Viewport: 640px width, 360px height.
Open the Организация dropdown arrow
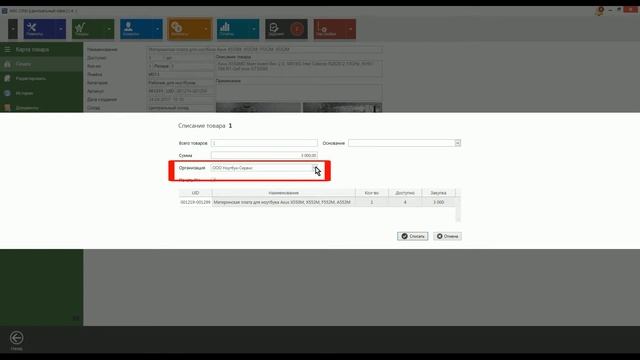315,168
